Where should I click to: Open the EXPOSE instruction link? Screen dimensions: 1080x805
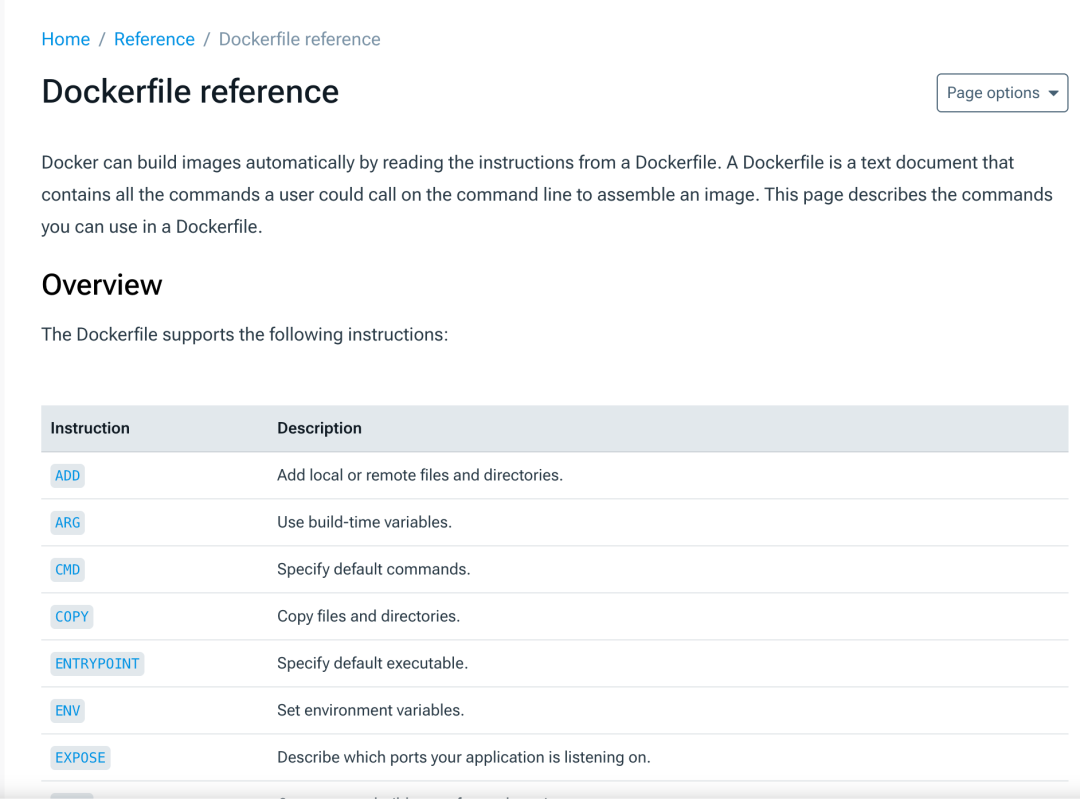[x=80, y=757]
